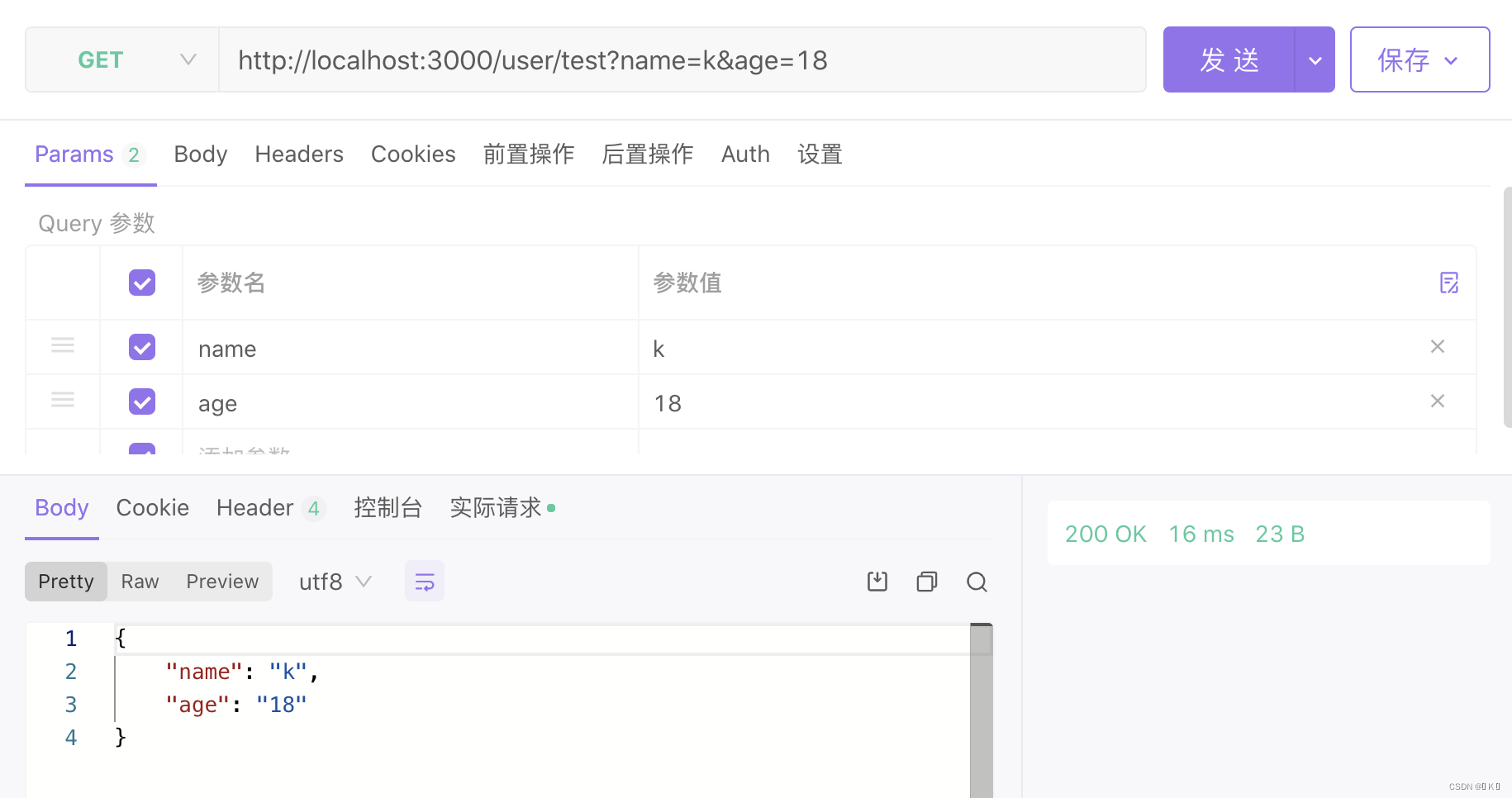This screenshot has width=1512, height=798.
Task: Click the drag handle beside the name row
Action: coord(62,346)
